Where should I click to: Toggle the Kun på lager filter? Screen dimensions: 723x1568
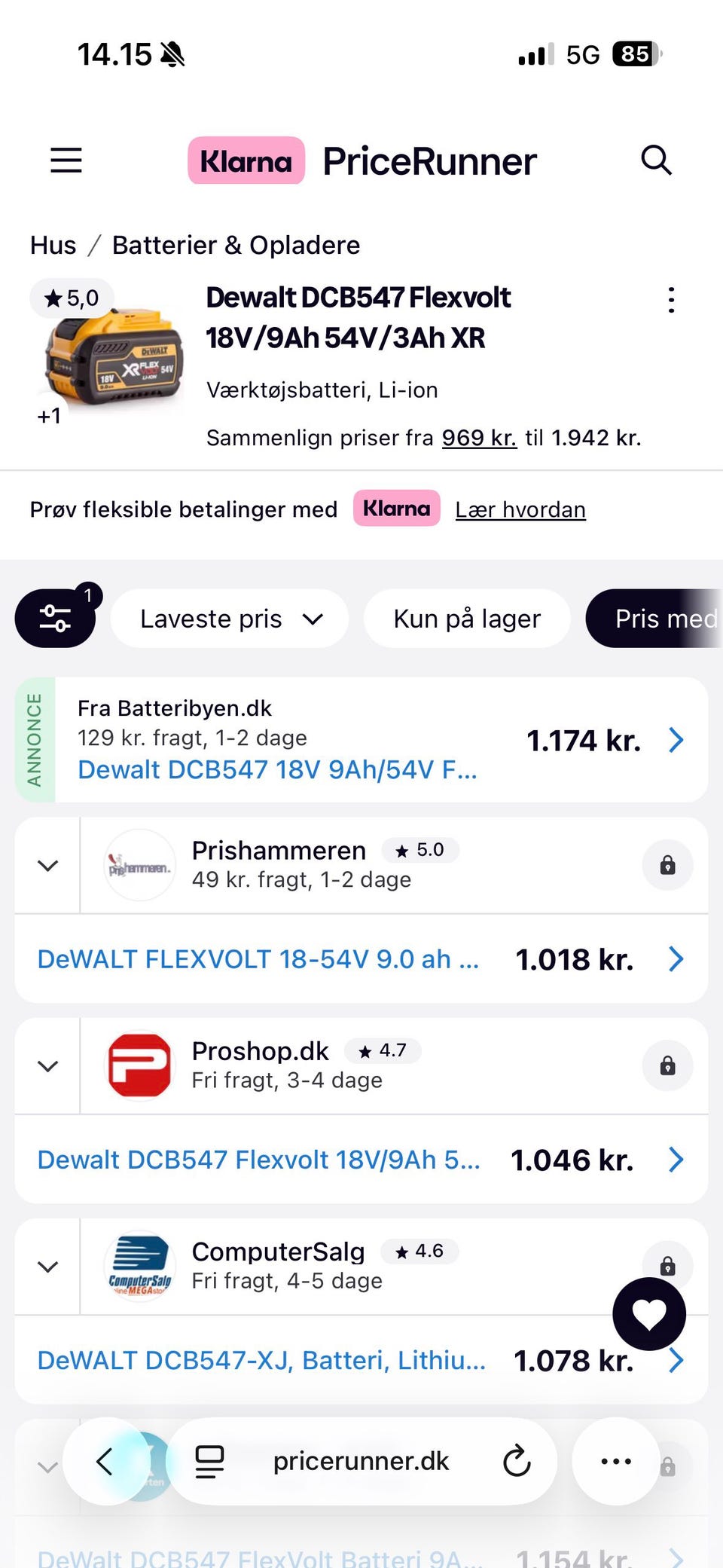(x=467, y=619)
